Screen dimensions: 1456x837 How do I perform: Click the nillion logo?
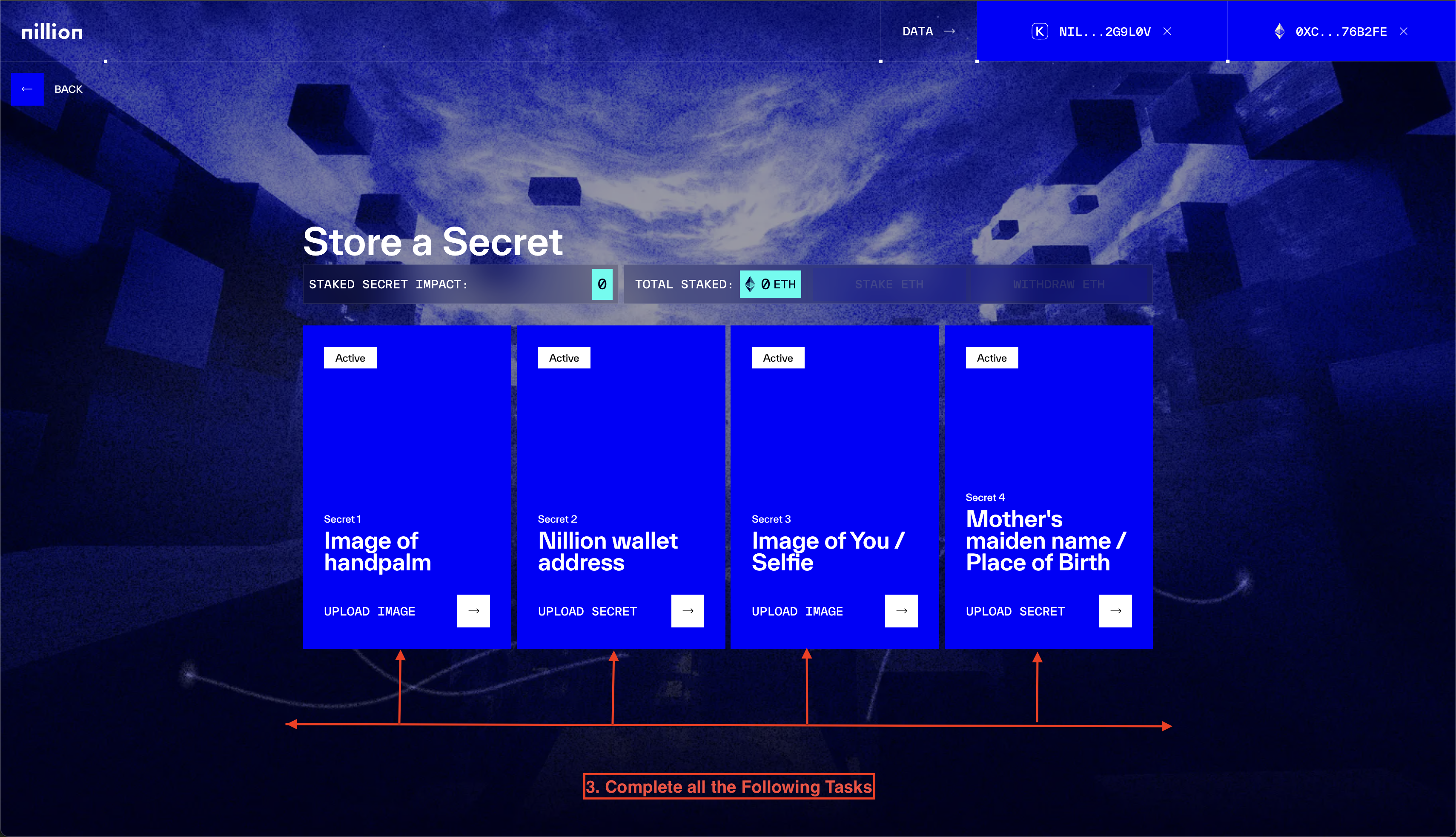click(52, 31)
